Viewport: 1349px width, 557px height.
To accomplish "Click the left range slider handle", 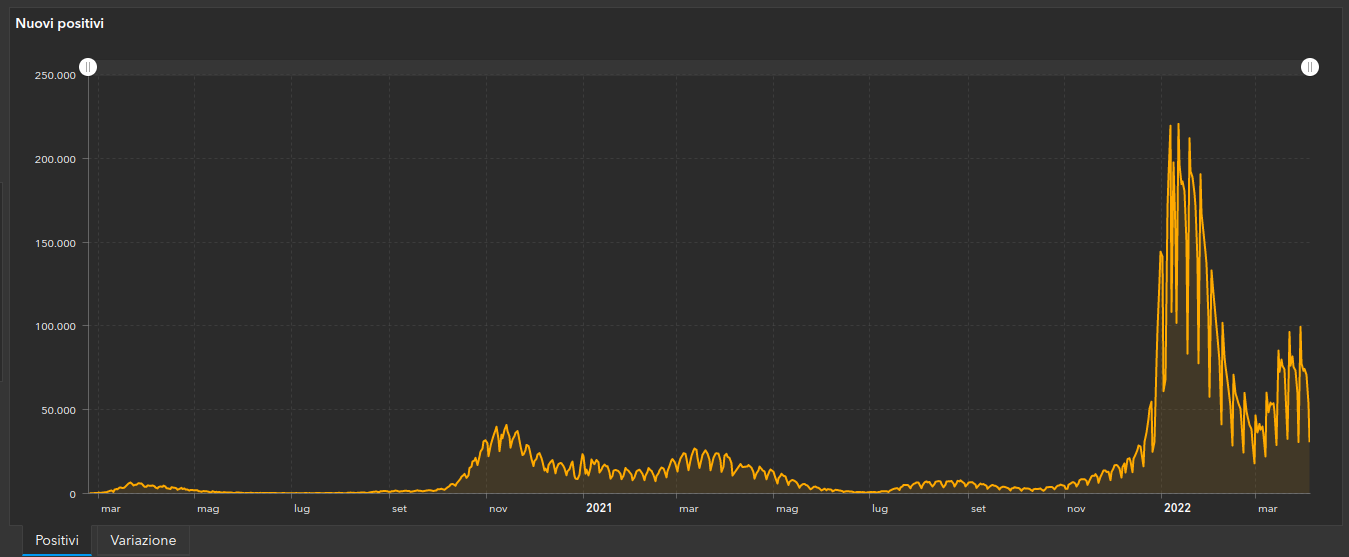I will point(88,67).
